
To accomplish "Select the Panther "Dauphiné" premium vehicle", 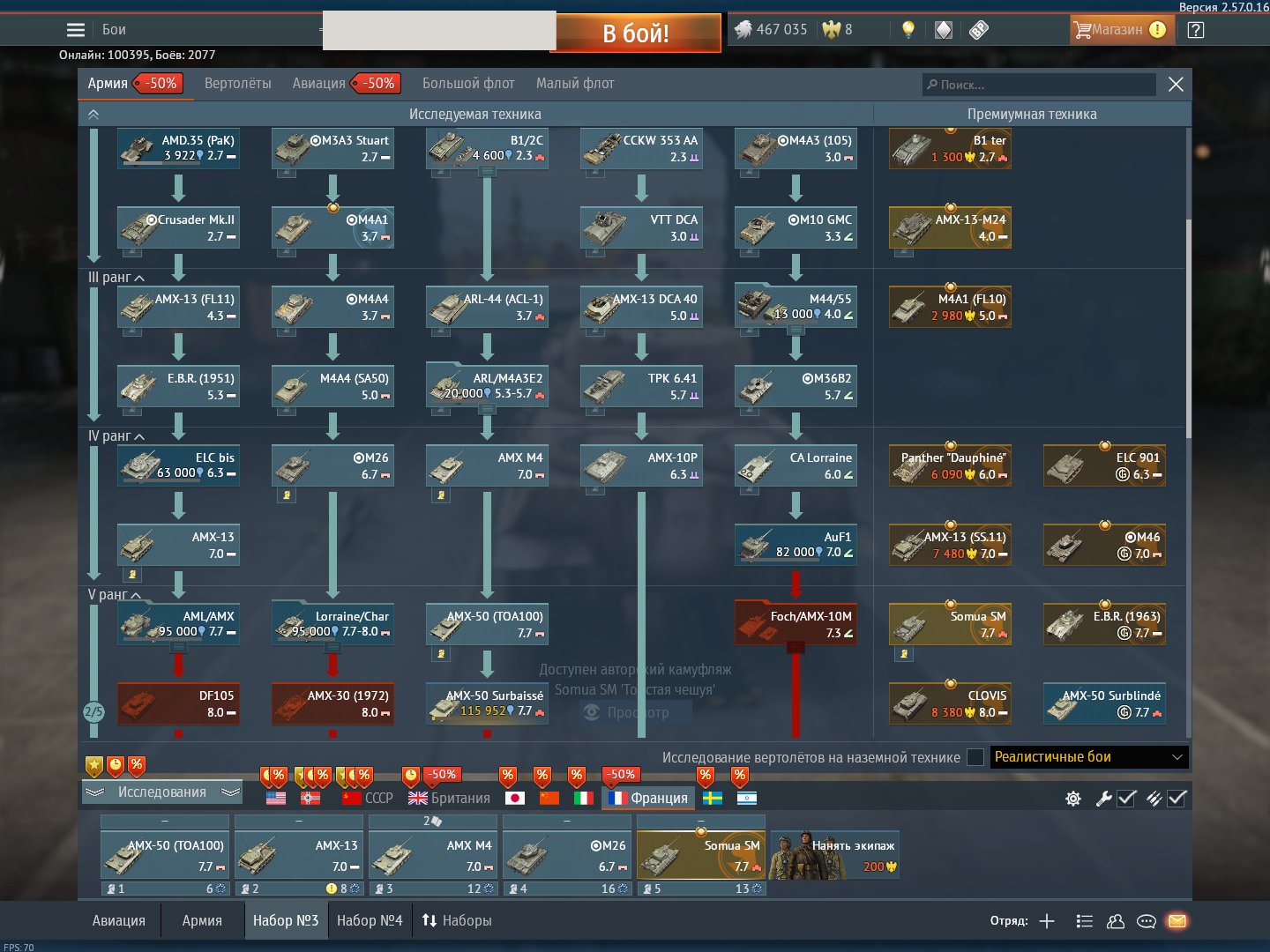I will (950, 465).
